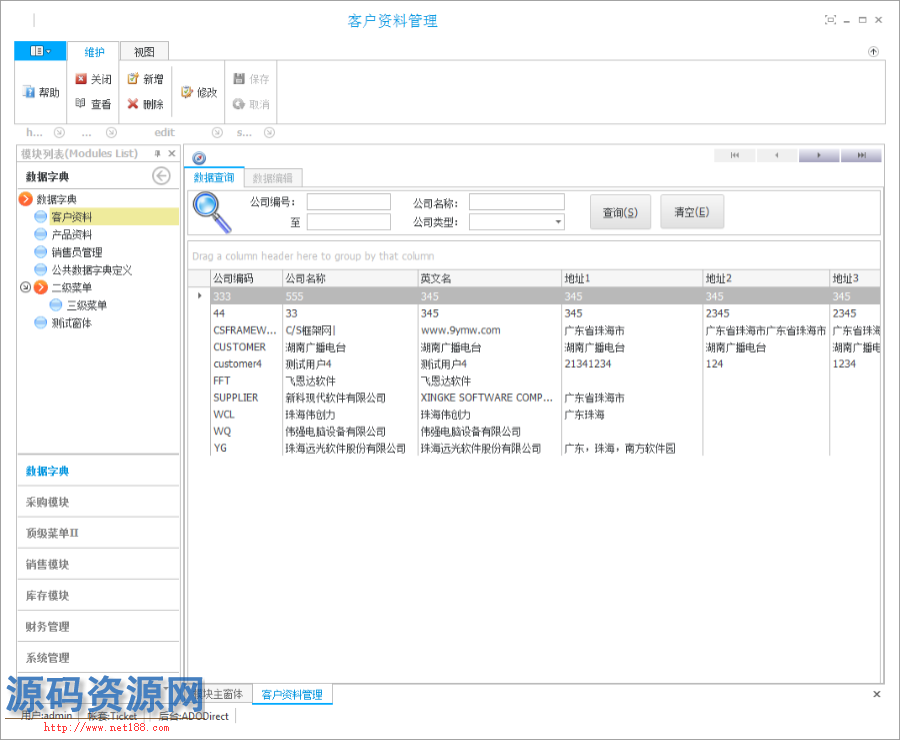
Task: Focus the 至 range input field
Action: [348, 222]
